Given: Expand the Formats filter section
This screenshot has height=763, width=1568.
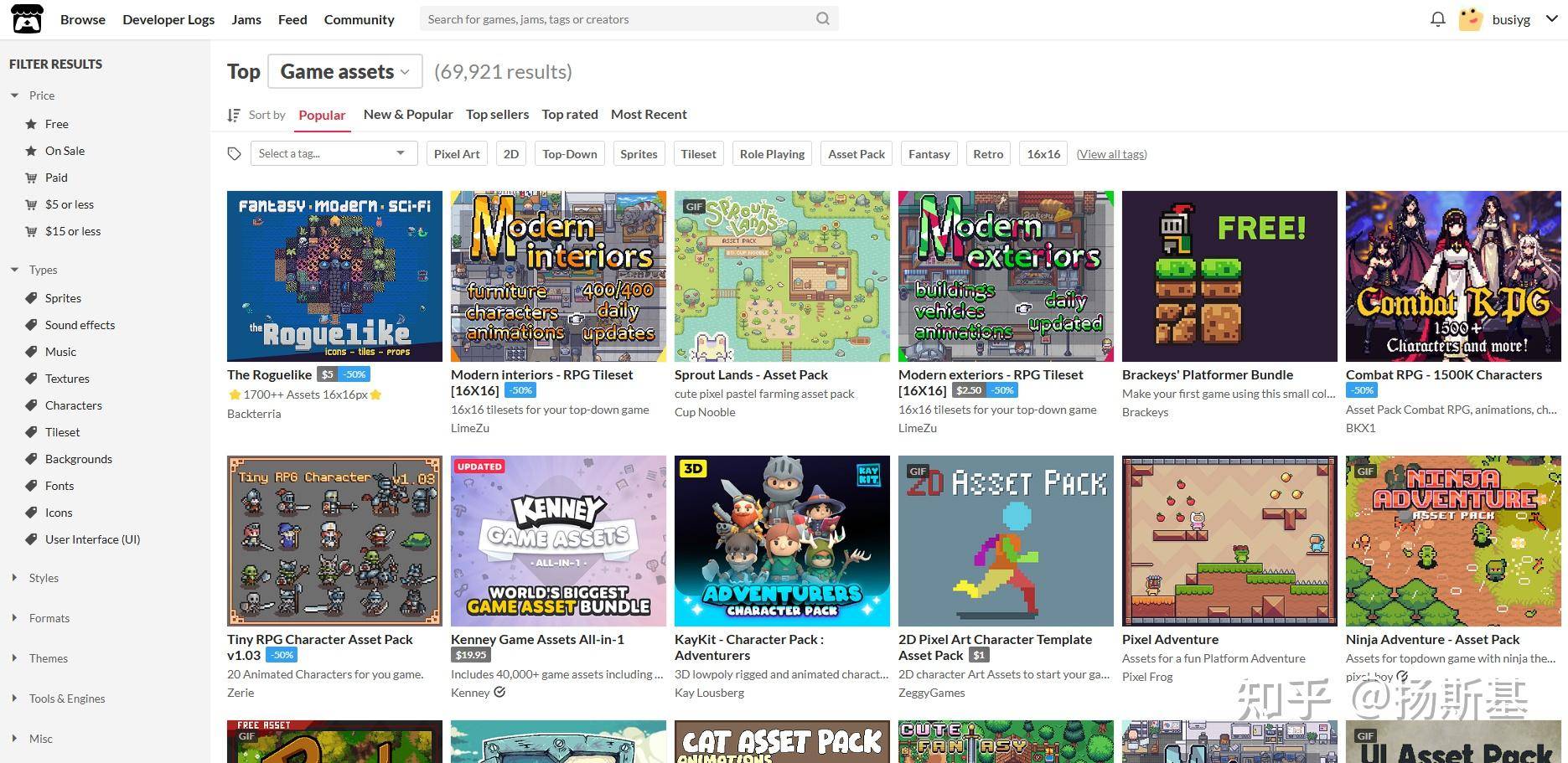Looking at the screenshot, I should tap(14, 618).
